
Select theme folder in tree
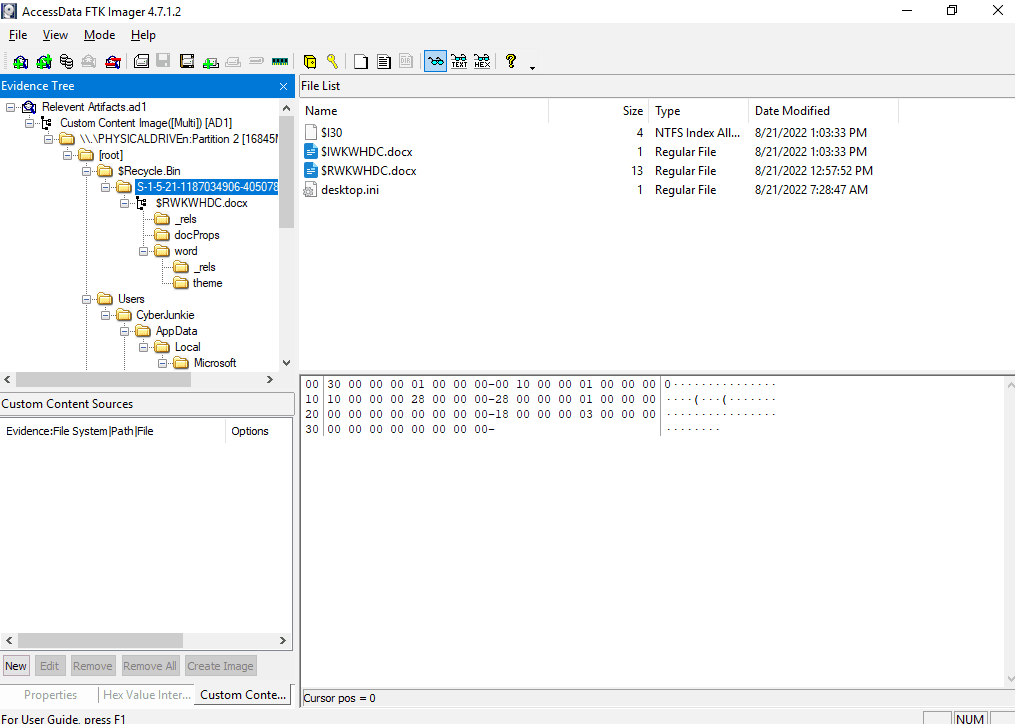tap(207, 283)
